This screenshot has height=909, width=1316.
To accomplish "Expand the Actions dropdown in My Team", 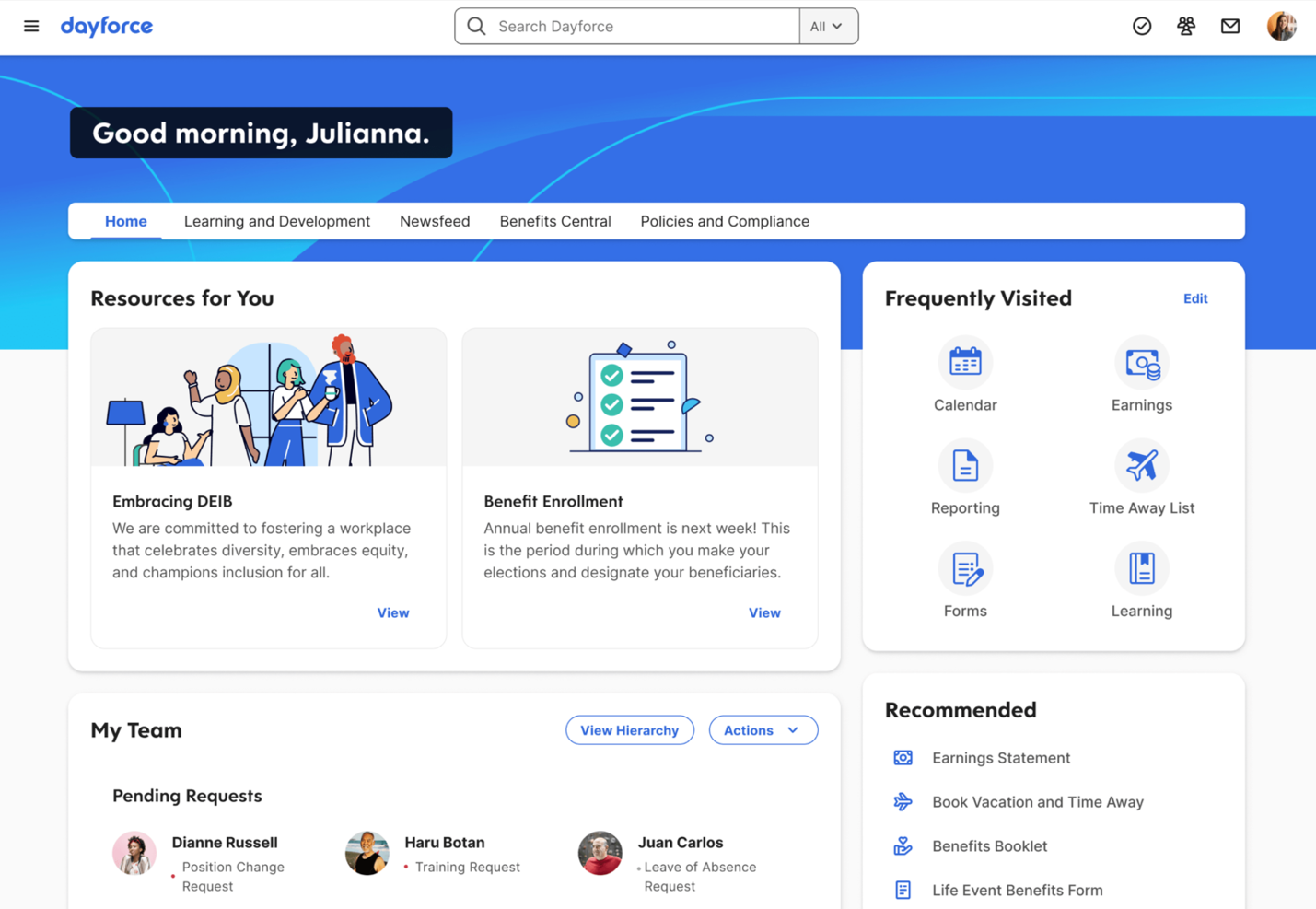I will click(763, 730).
